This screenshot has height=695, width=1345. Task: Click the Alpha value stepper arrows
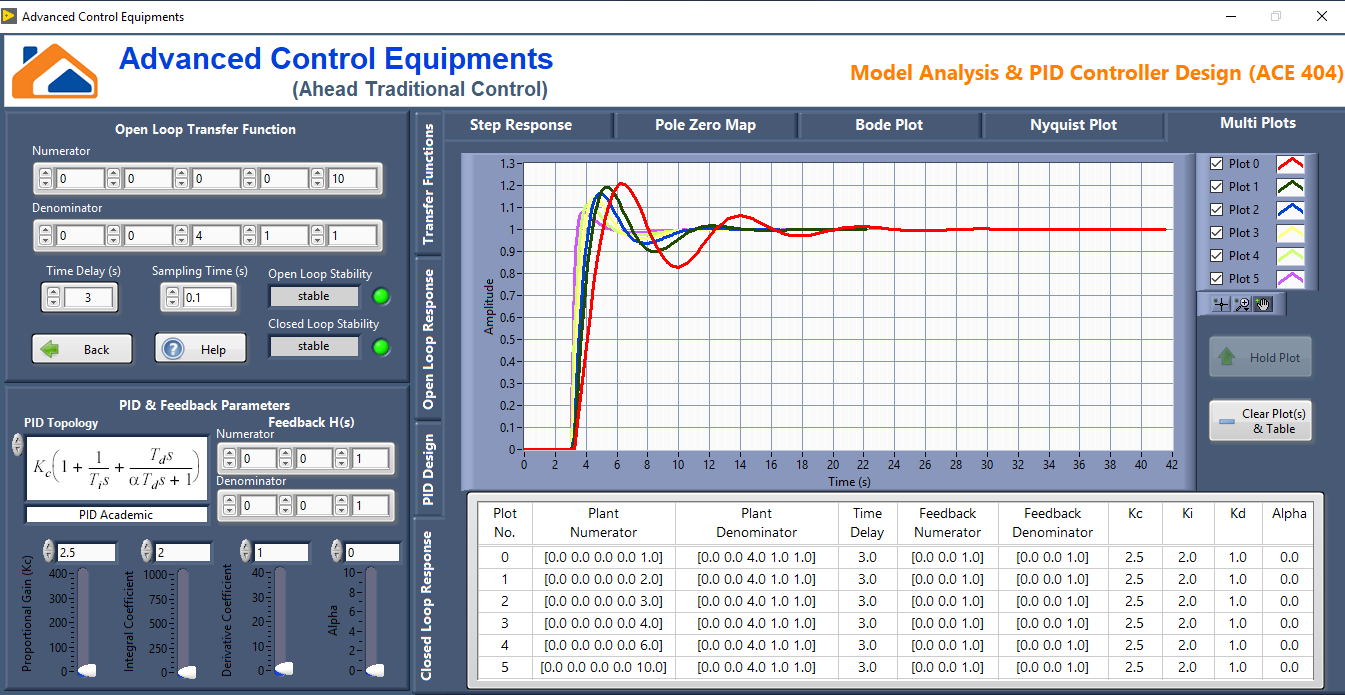tap(337, 552)
